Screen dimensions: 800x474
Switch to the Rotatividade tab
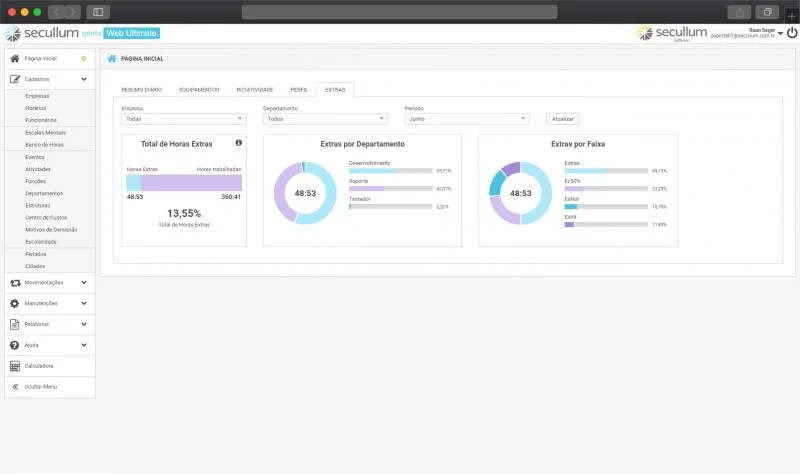tap(255, 90)
